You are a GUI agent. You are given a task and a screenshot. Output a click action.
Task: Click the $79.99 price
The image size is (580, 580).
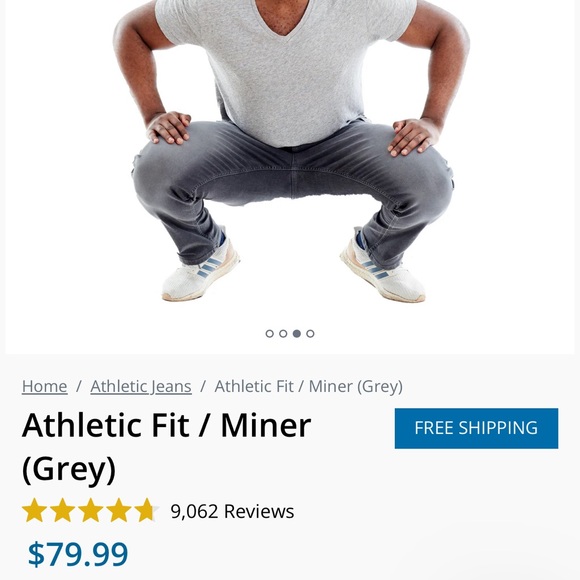(78, 554)
